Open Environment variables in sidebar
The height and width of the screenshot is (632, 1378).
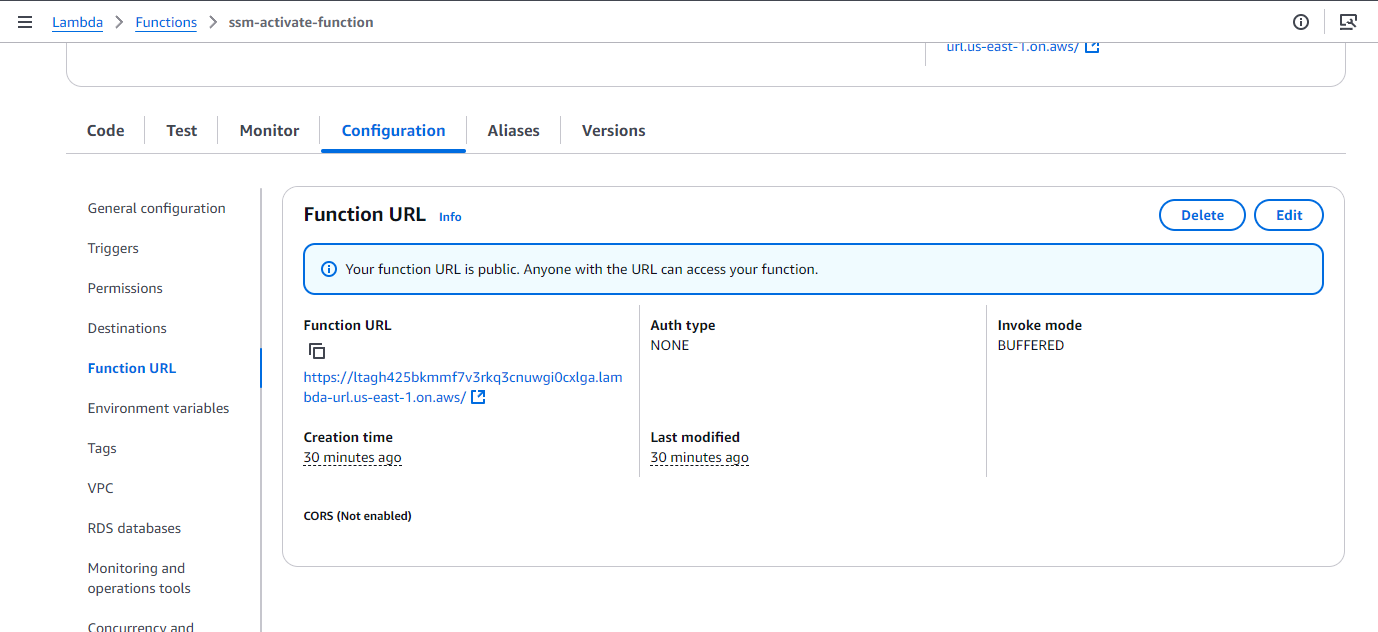[x=159, y=409]
